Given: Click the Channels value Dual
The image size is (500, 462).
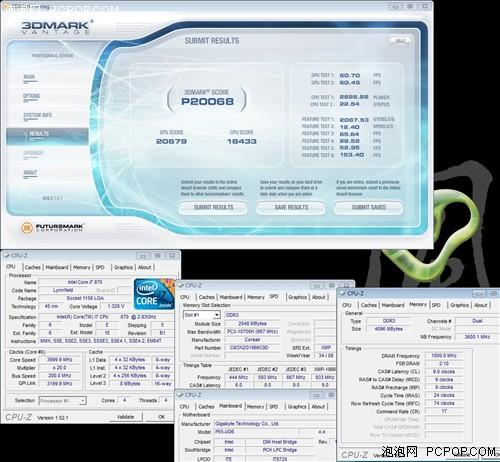Looking at the screenshot, I should pos(477,321).
